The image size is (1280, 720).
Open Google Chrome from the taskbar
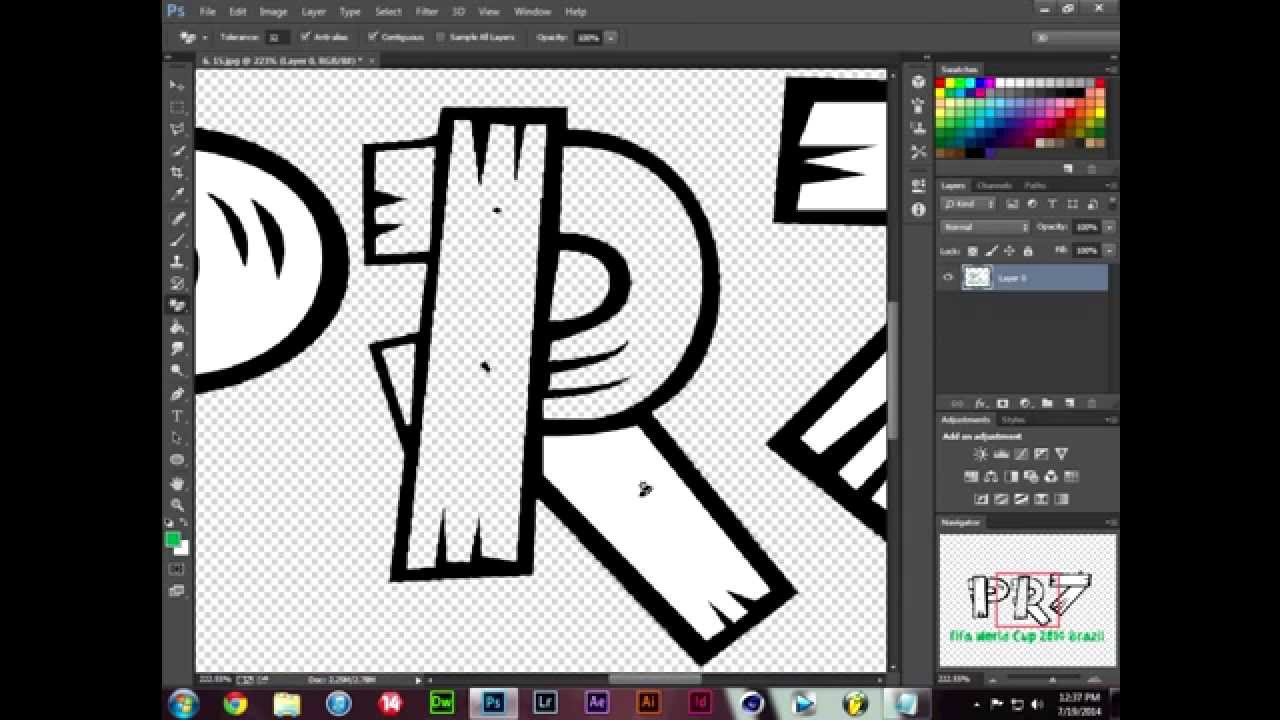236,703
